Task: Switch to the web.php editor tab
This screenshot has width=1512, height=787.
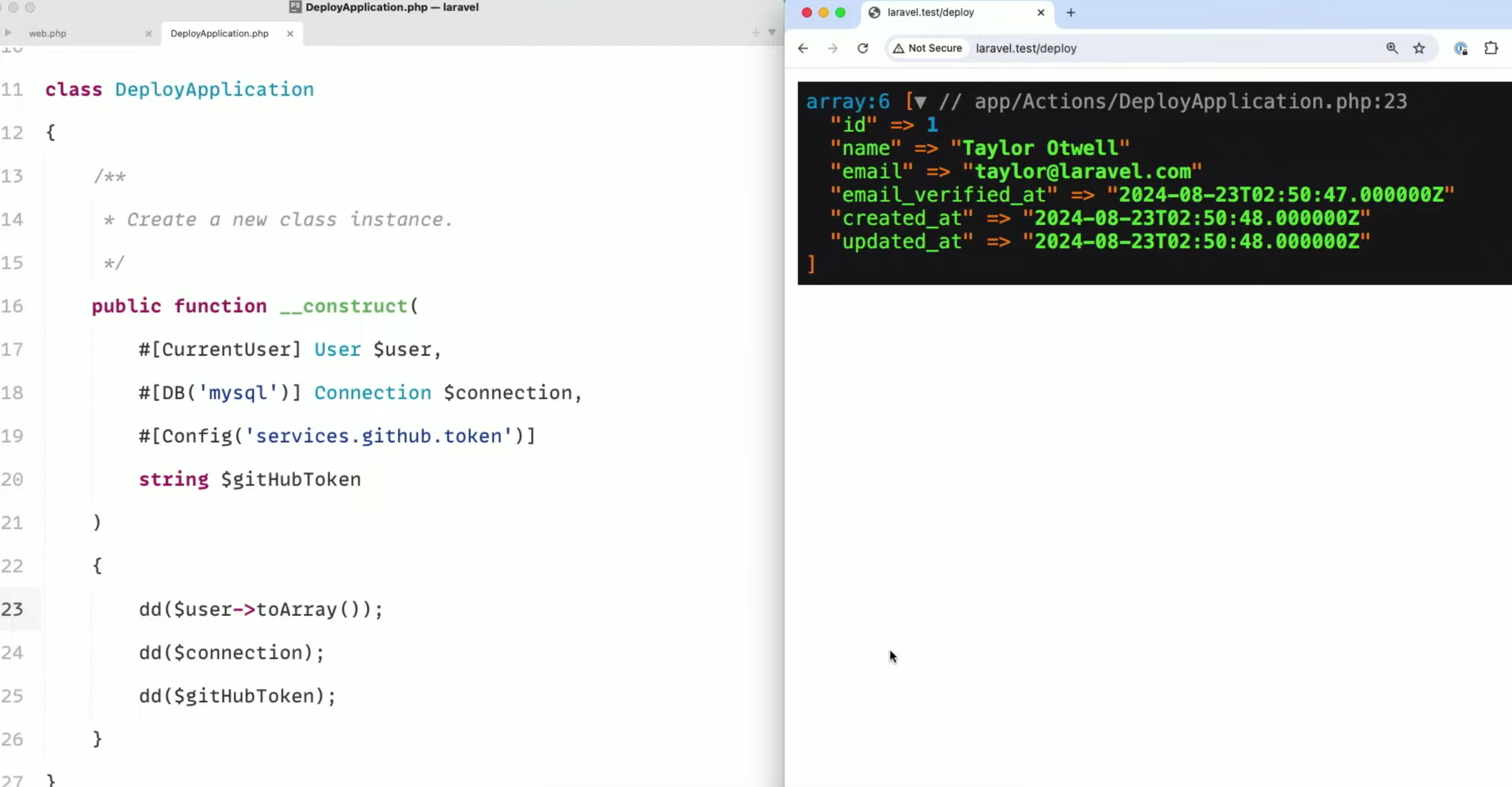Action: 47,33
